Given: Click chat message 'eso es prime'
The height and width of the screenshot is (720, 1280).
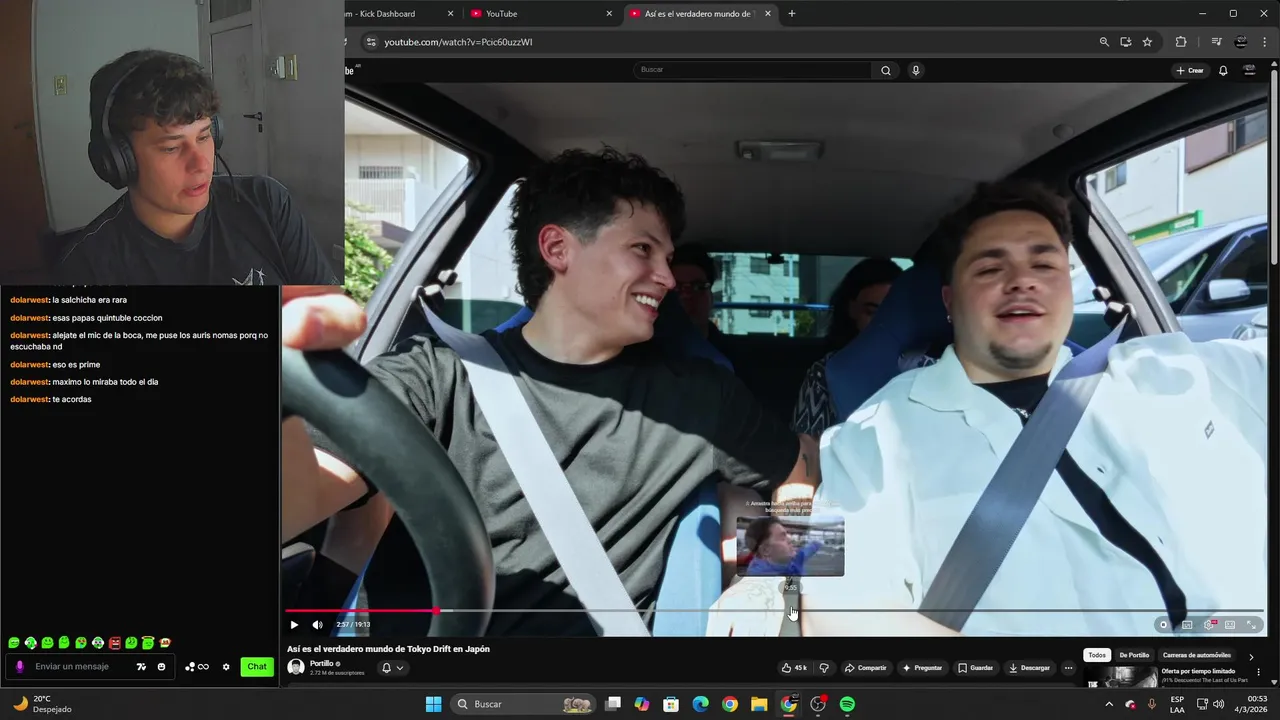Looking at the screenshot, I should [76, 365].
